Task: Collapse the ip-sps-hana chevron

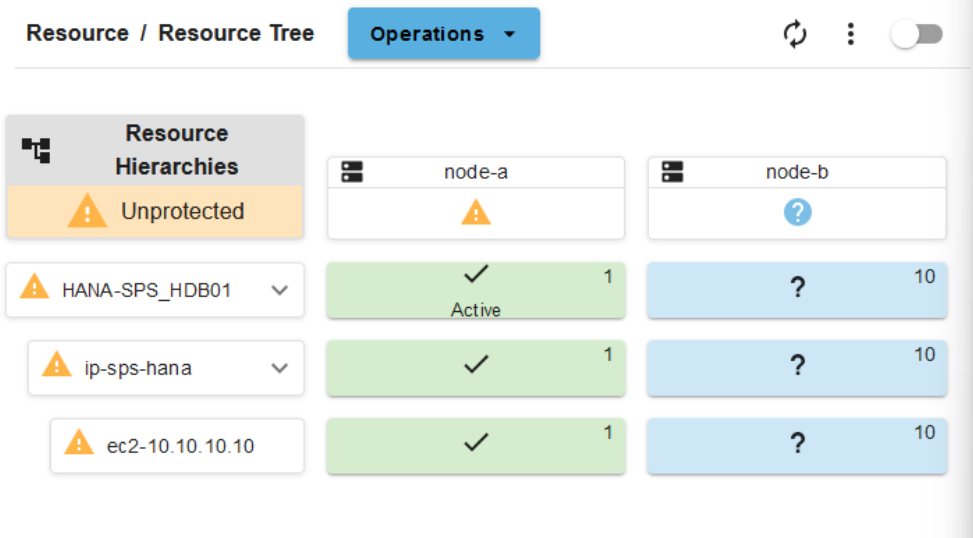Action: [280, 368]
